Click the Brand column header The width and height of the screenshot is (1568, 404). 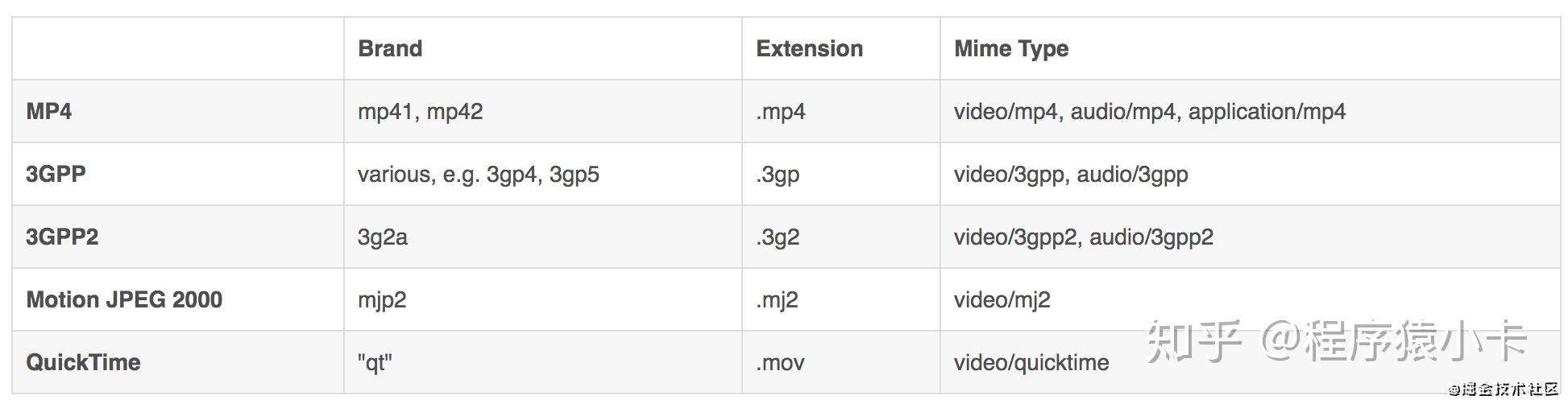(390, 48)
